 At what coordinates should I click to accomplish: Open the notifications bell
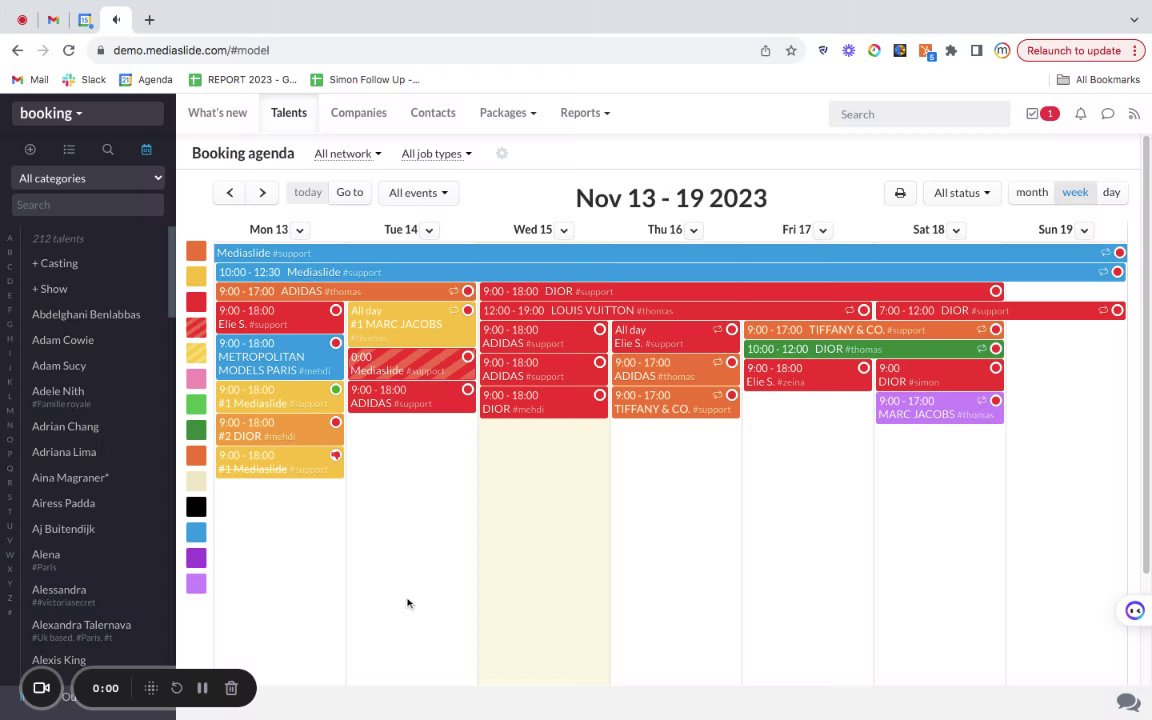(1081, 114)
